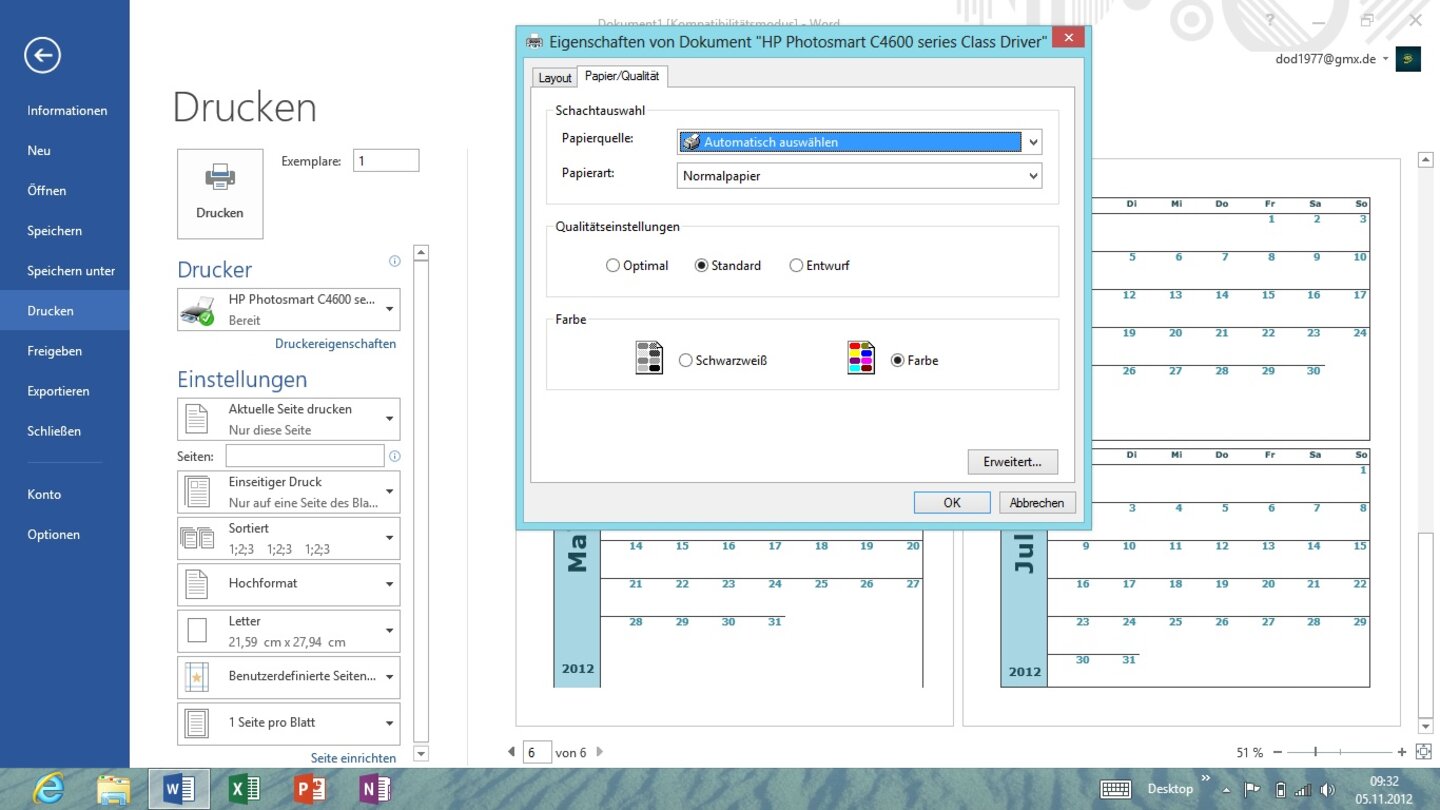Expand the Hochformat orientation dropdown
This screenshot has width=1440, height=810.
coord(289,584)
